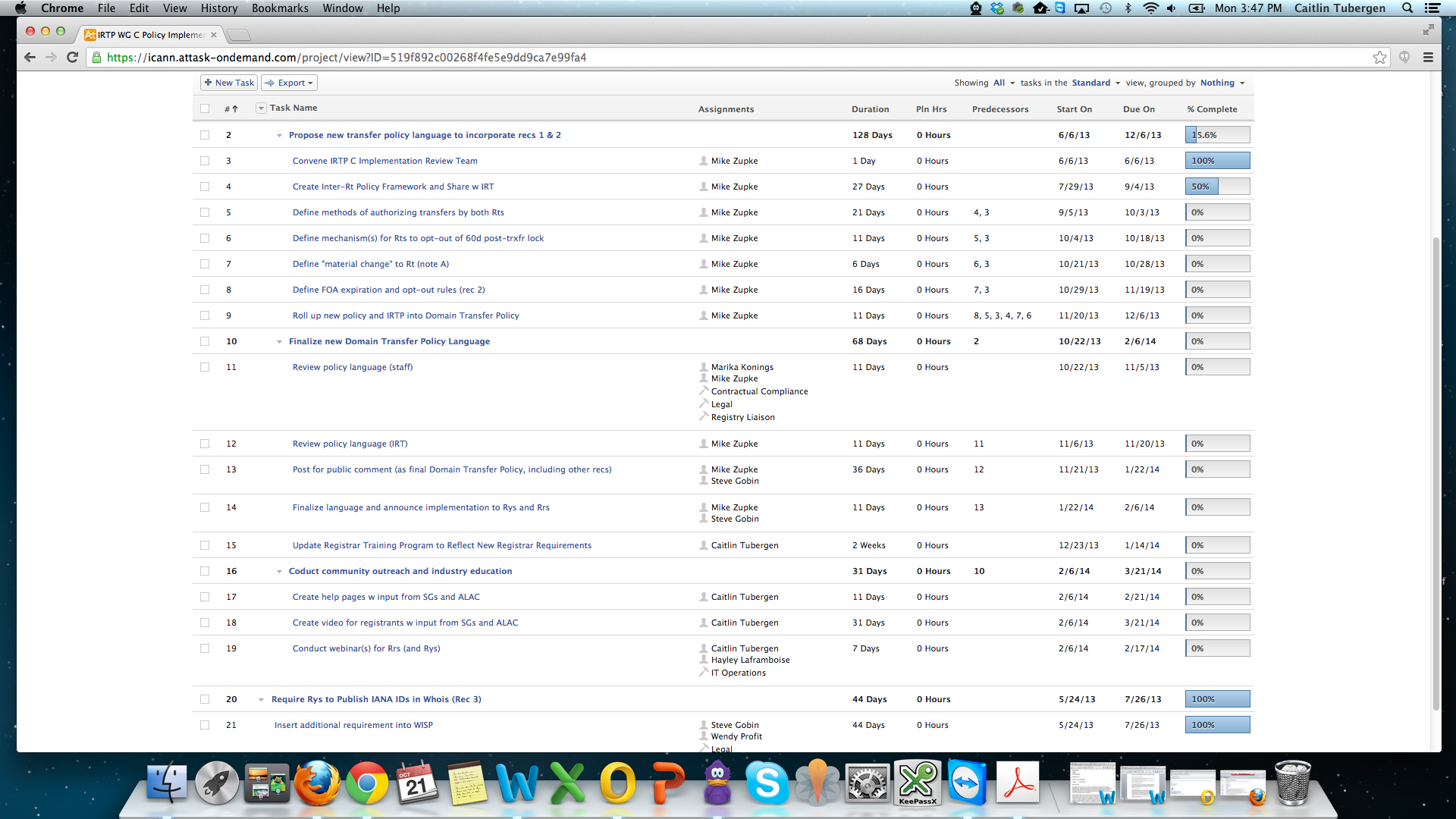Toggle the select-all header checkbox
Image resolution: width=1456 pixels, height=819 pixels.
[x=205, y=108]
